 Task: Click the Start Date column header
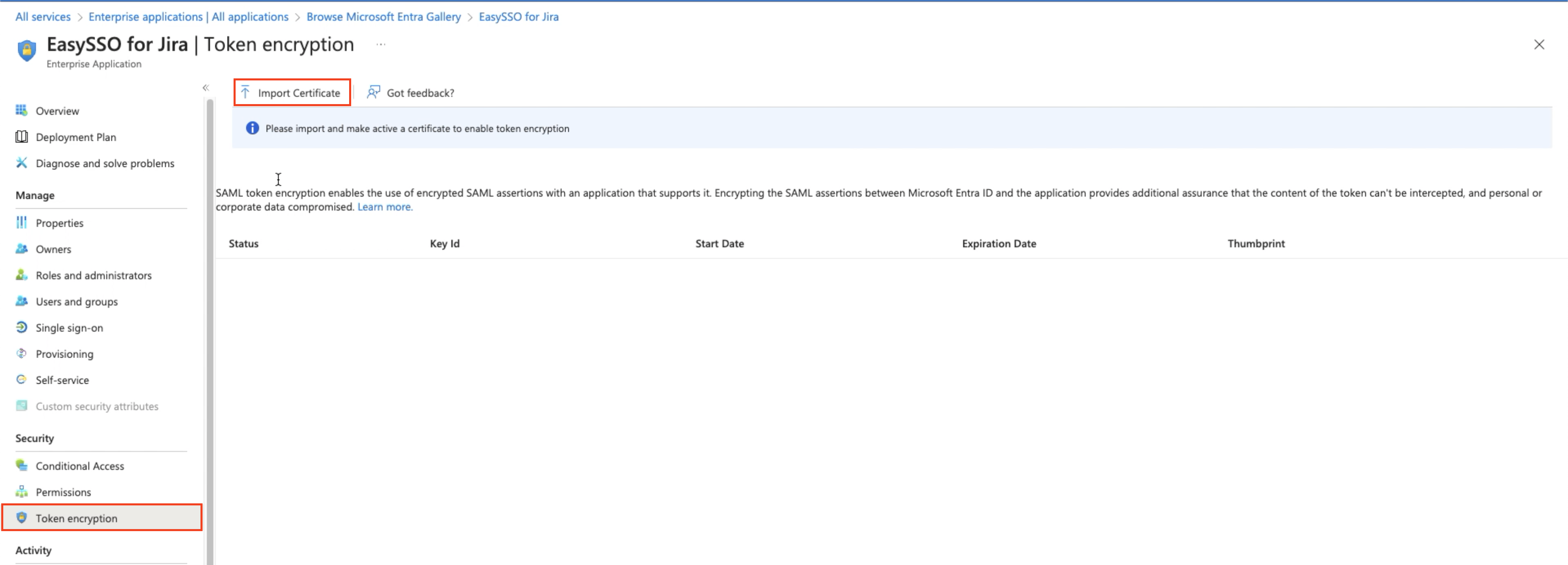[x=719, y=244]
